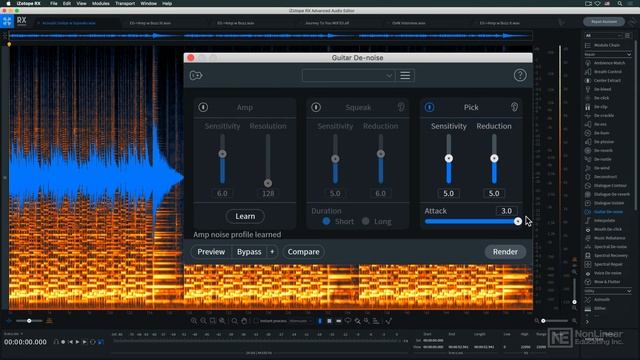This screenshot has width=640, height=360.
Task: Open the File menu
Action: (53, 3)
